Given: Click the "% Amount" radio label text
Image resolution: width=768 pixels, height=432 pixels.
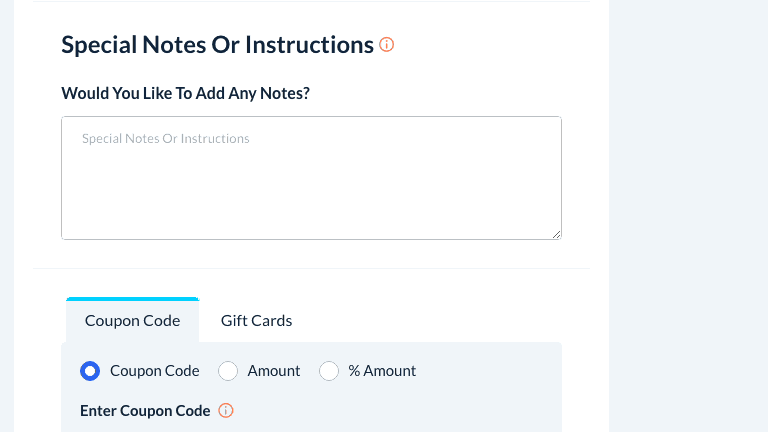Looking at the screenshot, I should click(x=382, y=371).
